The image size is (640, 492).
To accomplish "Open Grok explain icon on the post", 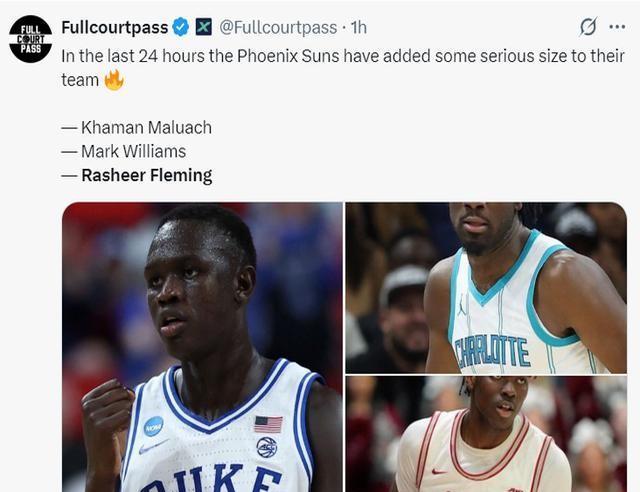I will (588, 27).
